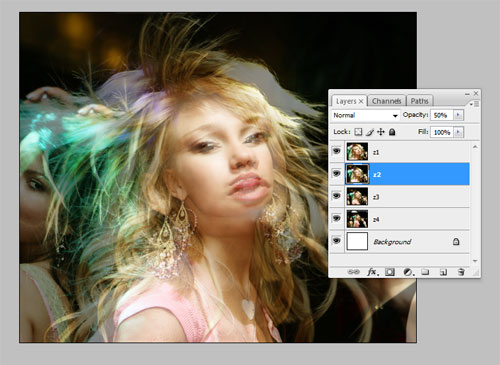Delete layer with the trash icon

[461, 272]
